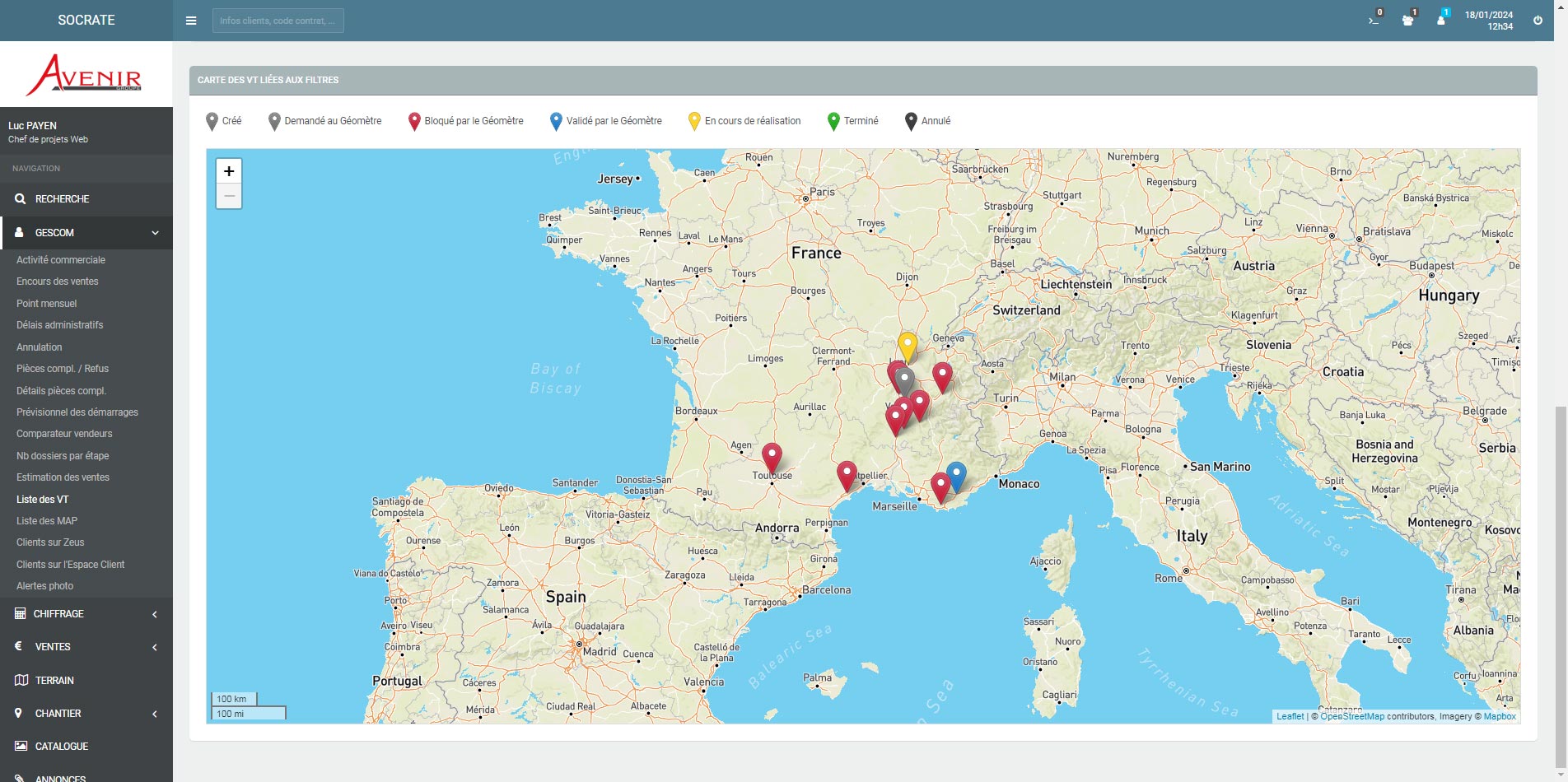
Task: Open the RECHERCHE navigation item
Action: click(x=62, y=199)
